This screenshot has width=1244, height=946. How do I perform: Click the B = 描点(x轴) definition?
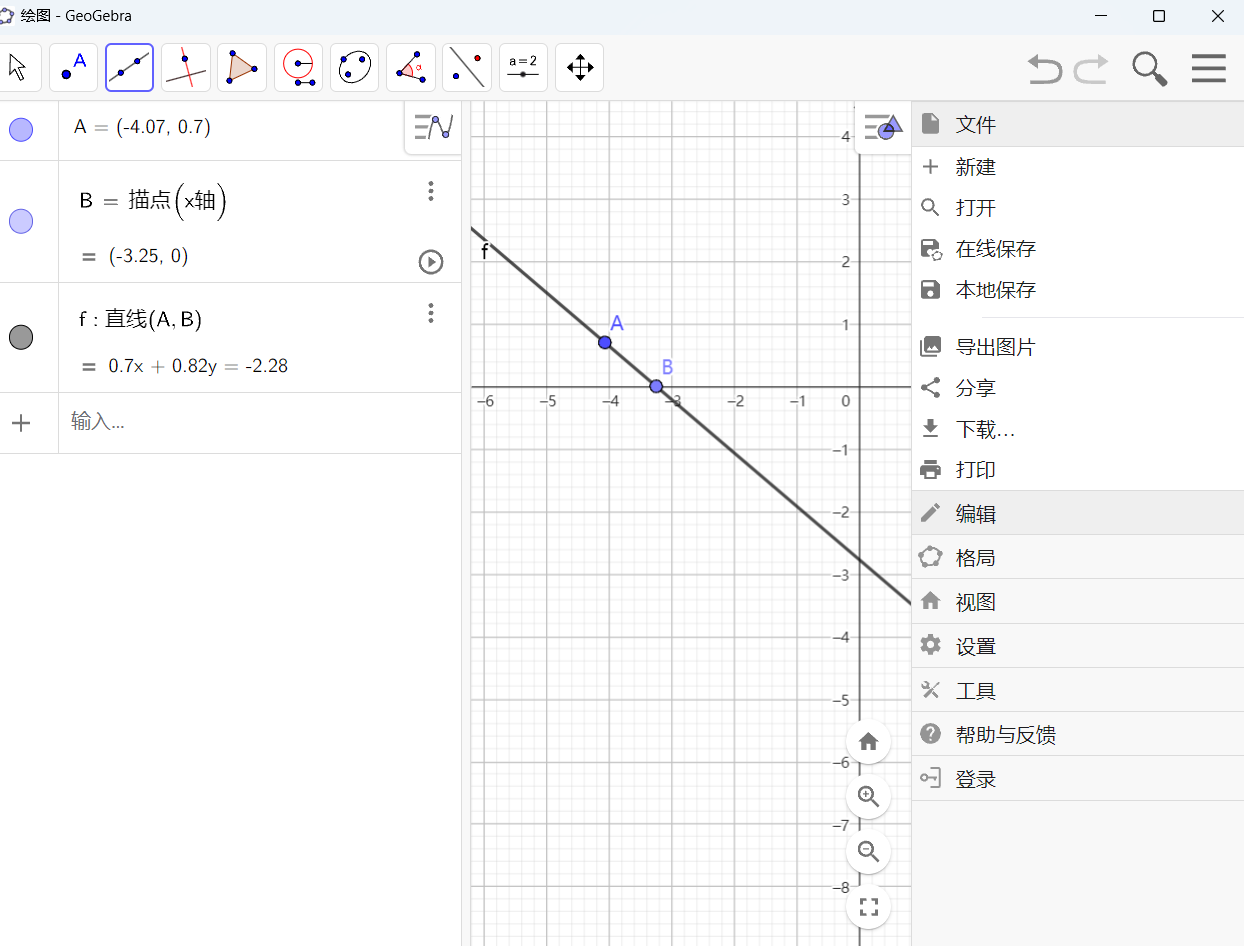[153, 202]
